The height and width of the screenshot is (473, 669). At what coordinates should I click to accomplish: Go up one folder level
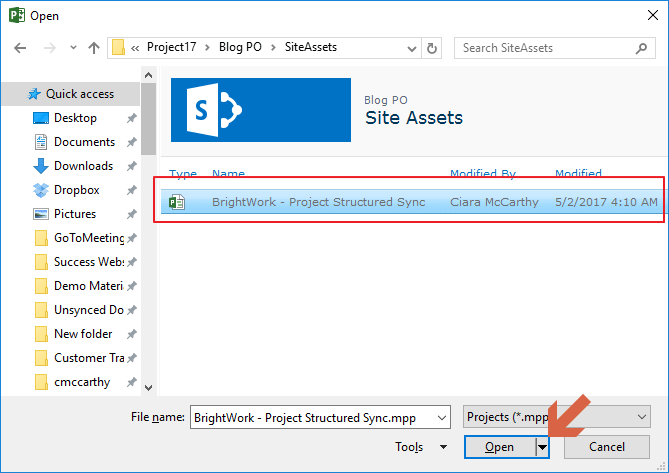point(94,48)
